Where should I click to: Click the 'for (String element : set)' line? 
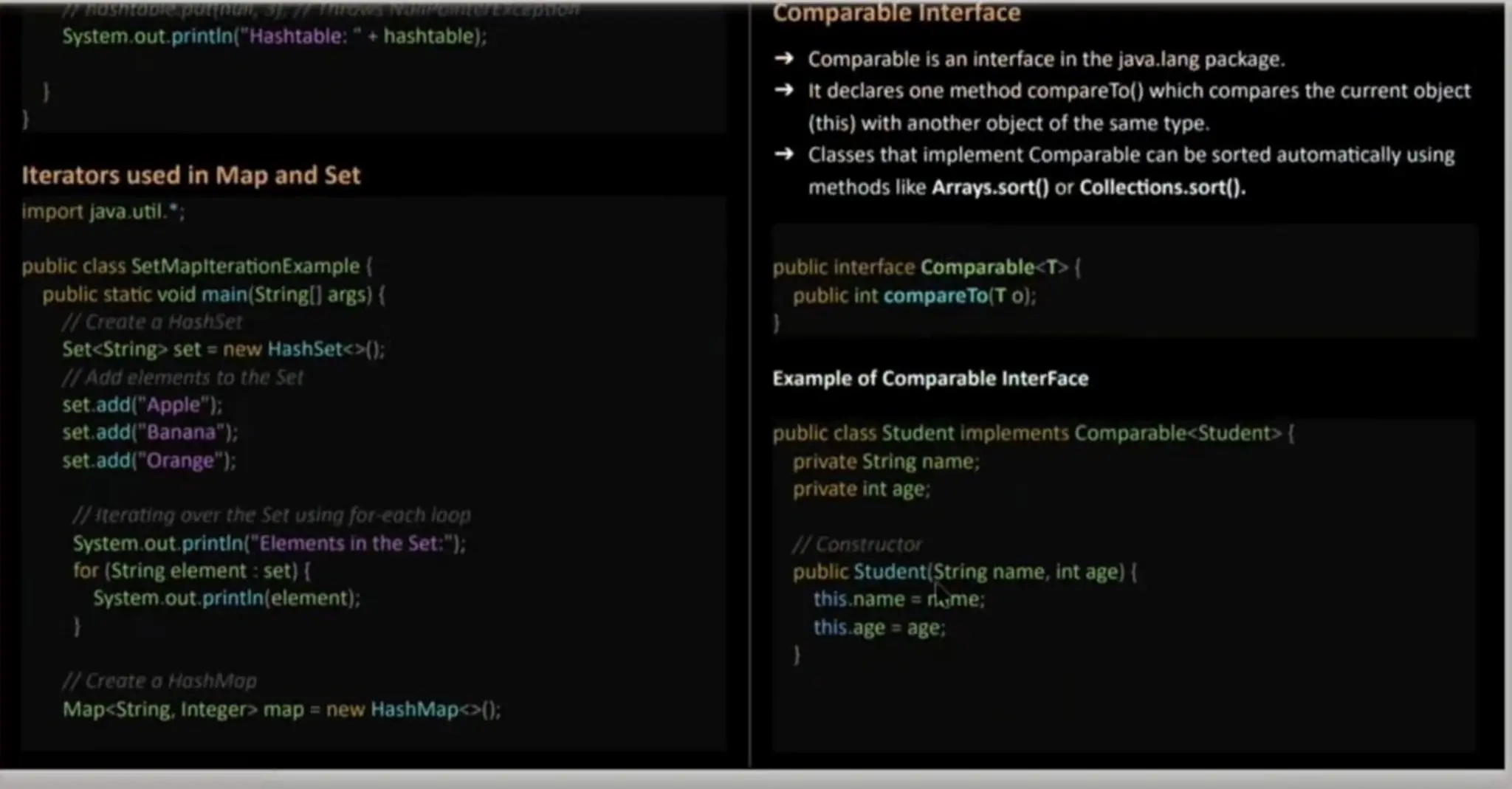click(x=192, y=571)
